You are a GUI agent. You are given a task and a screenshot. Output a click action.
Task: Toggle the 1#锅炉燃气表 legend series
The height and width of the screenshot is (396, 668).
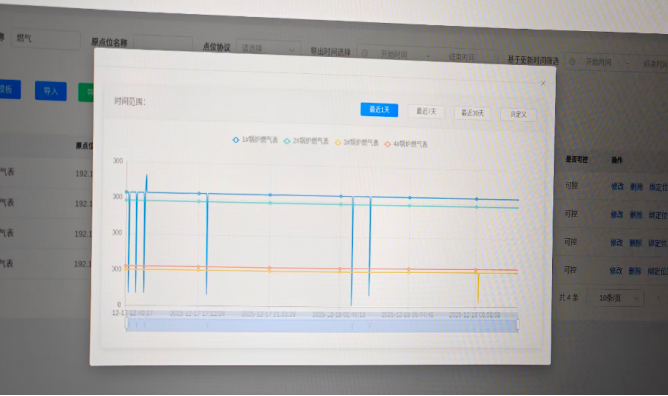255,140
